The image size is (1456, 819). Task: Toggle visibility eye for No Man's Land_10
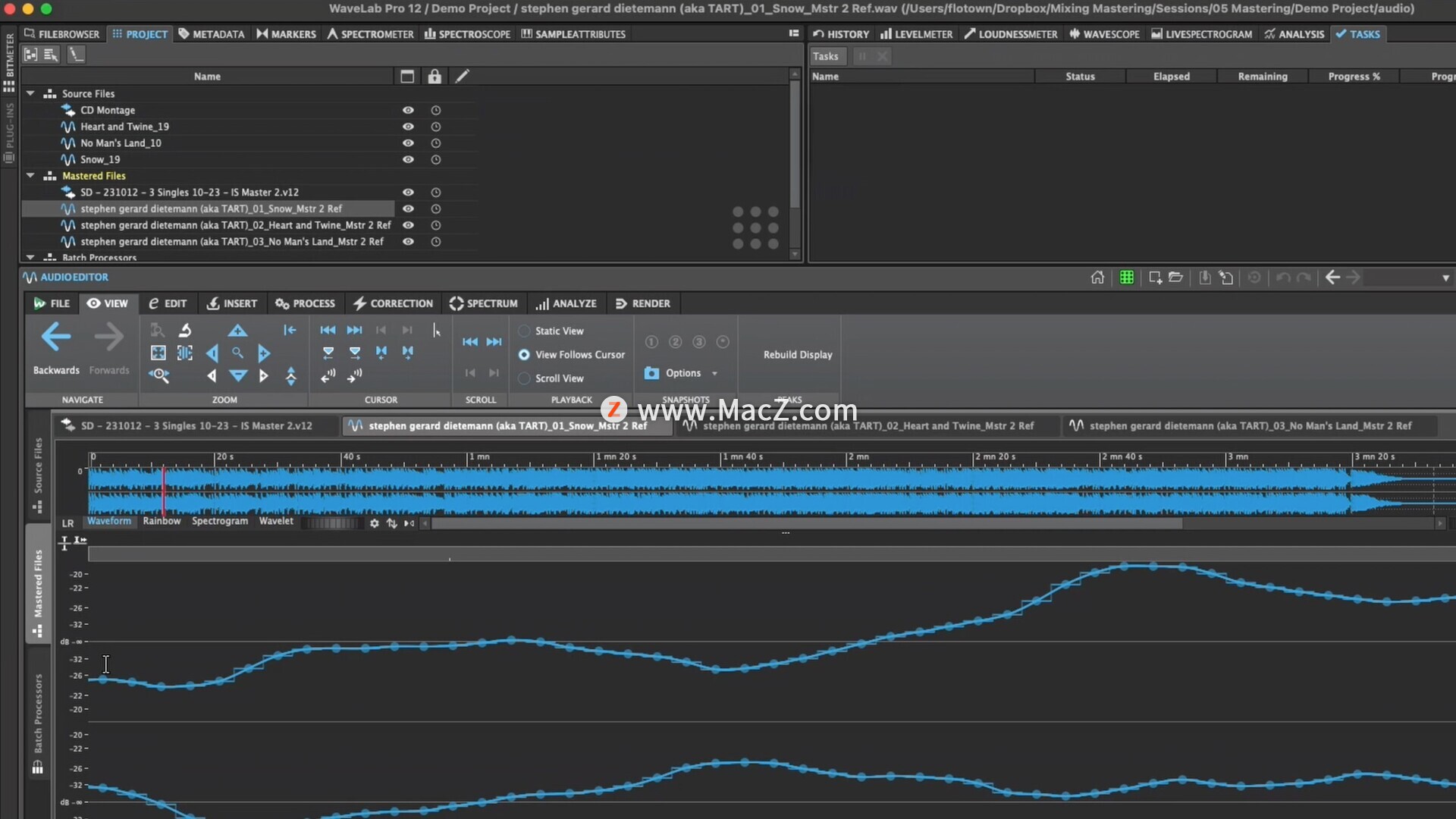pos(408,143)
